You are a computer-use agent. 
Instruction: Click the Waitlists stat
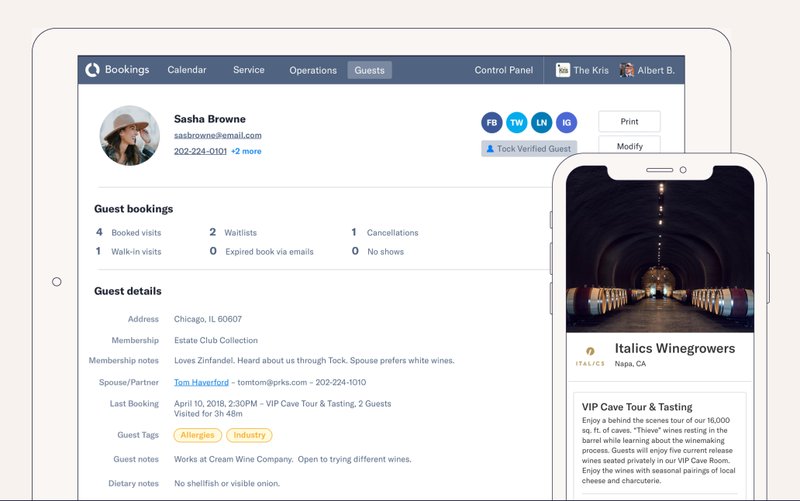(x=233, y=232)
